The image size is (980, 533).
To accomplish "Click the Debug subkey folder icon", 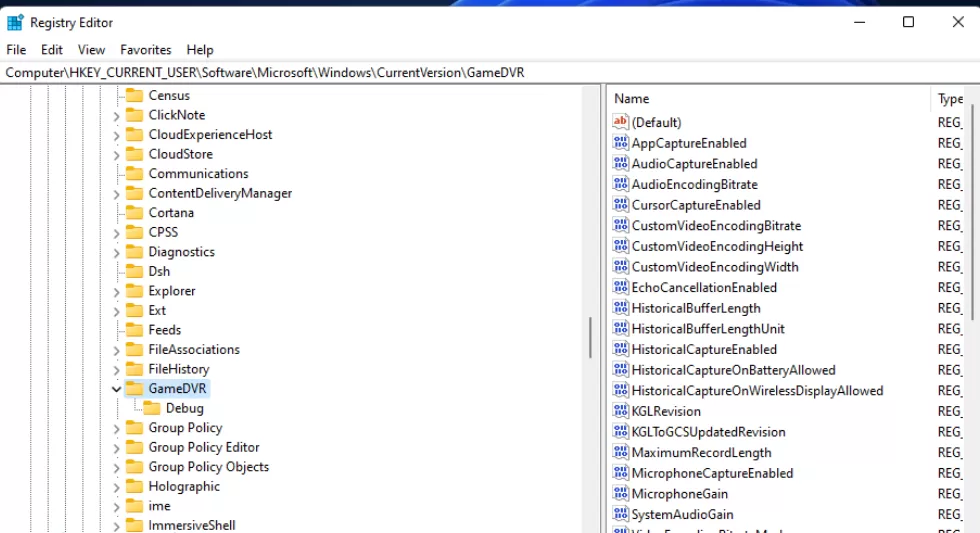I will [x=152, y=408].
